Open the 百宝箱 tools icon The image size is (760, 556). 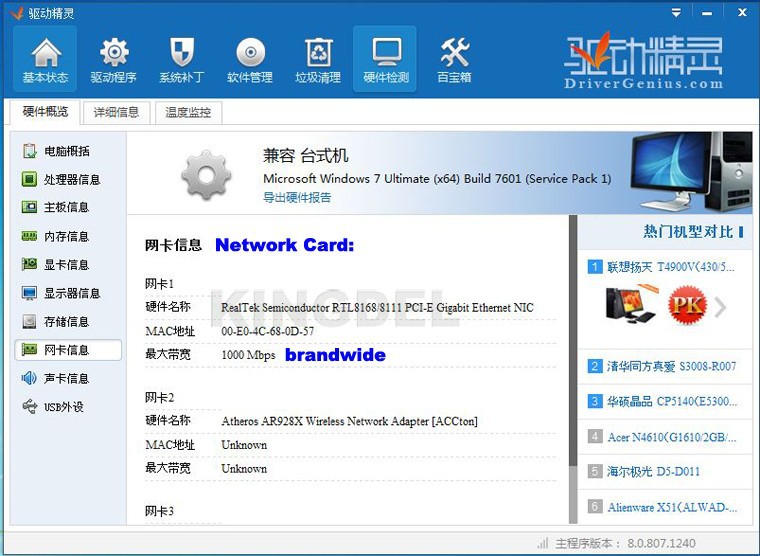tap(454, 58)
